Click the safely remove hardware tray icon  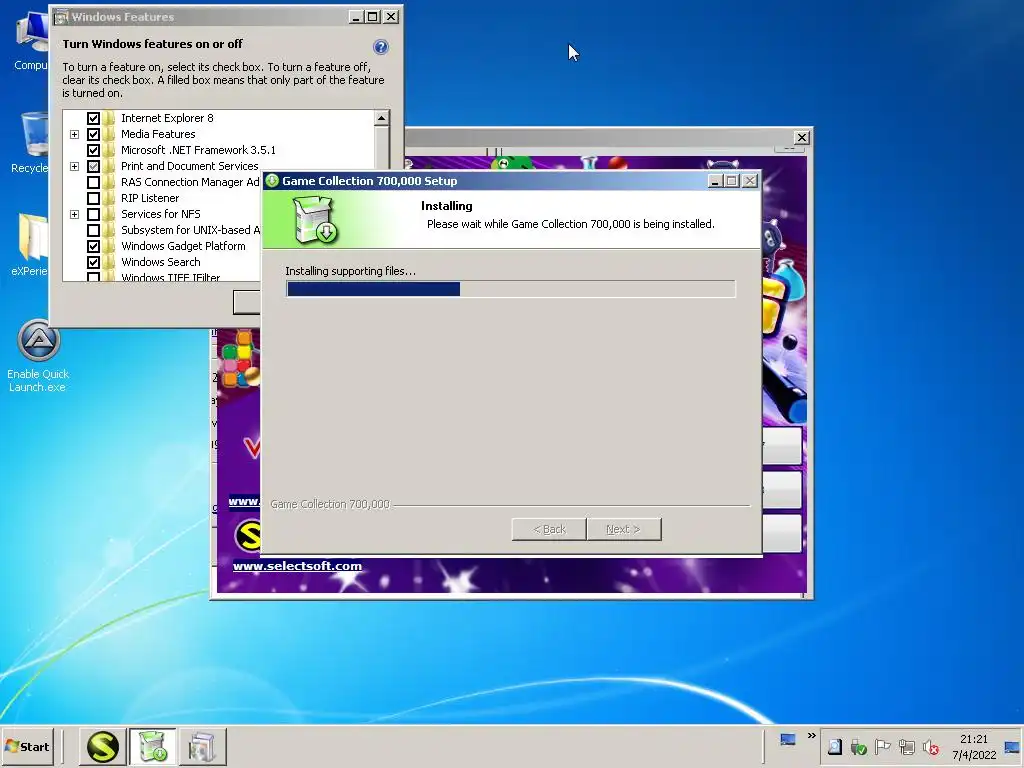(858, 747)
